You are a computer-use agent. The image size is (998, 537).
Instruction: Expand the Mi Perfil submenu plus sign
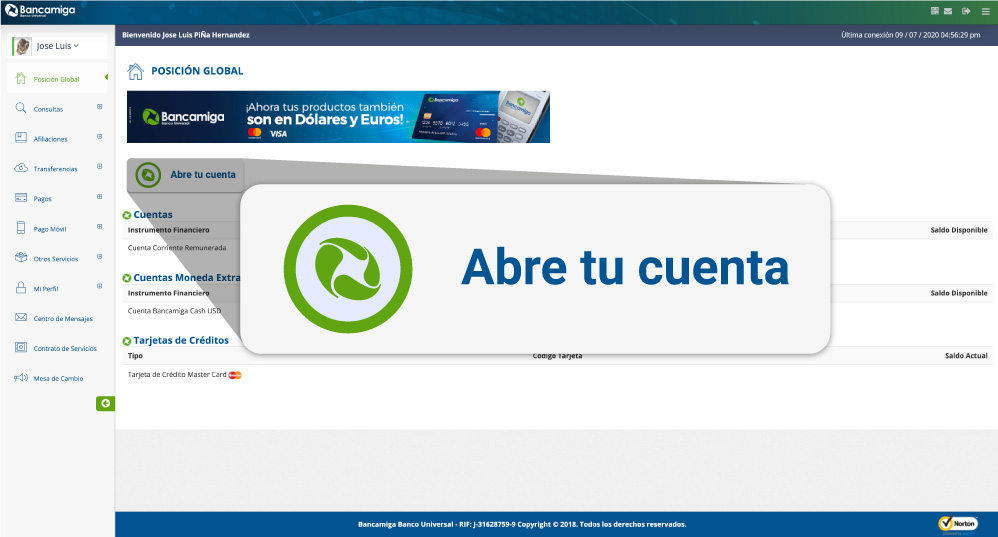99,286
